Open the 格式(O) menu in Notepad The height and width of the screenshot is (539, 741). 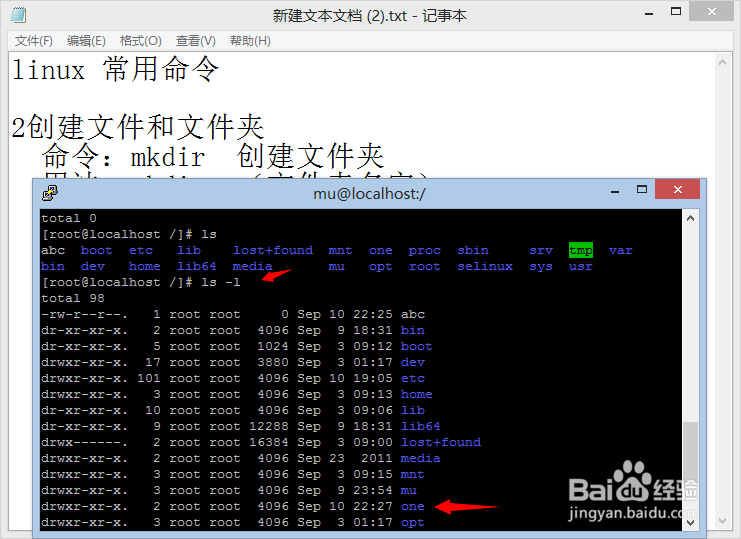pos(141,41)
